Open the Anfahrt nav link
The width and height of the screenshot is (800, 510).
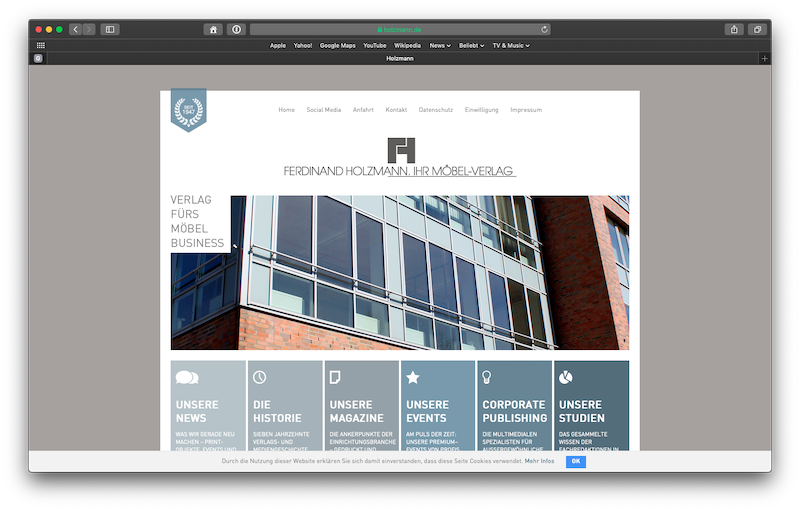pos(363,110)
